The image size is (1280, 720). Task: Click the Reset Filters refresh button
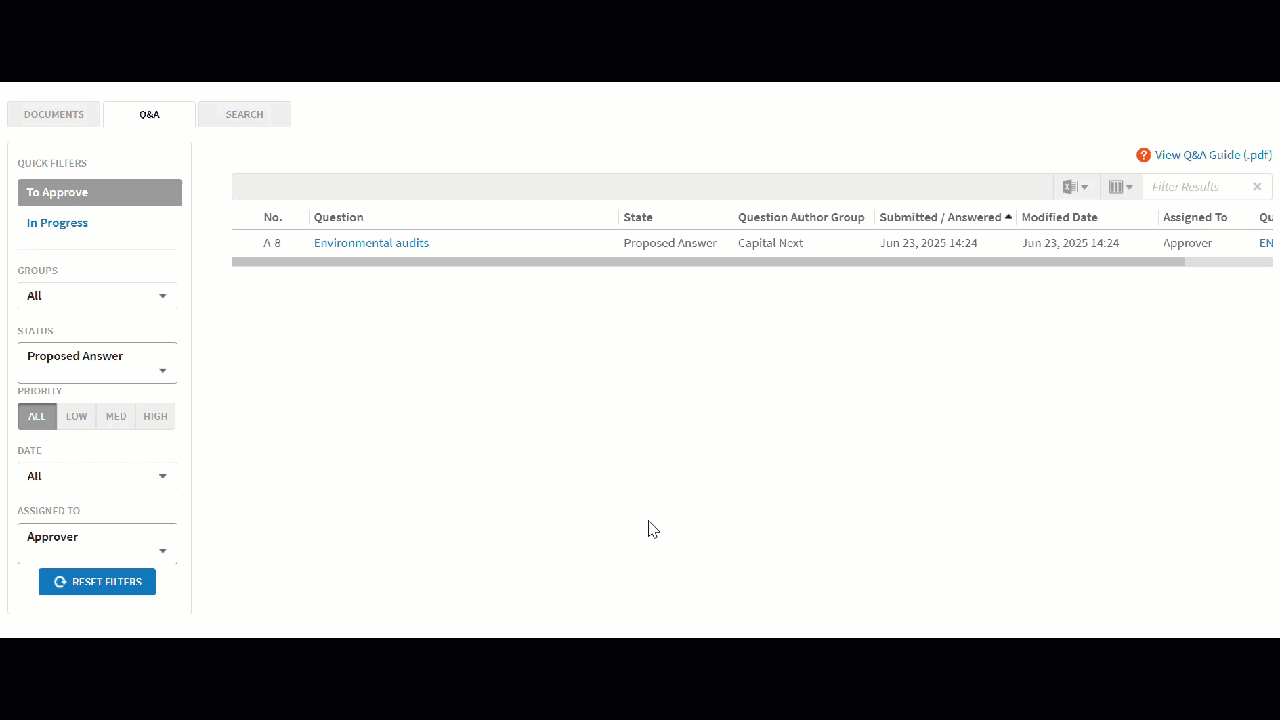[97, 582]
